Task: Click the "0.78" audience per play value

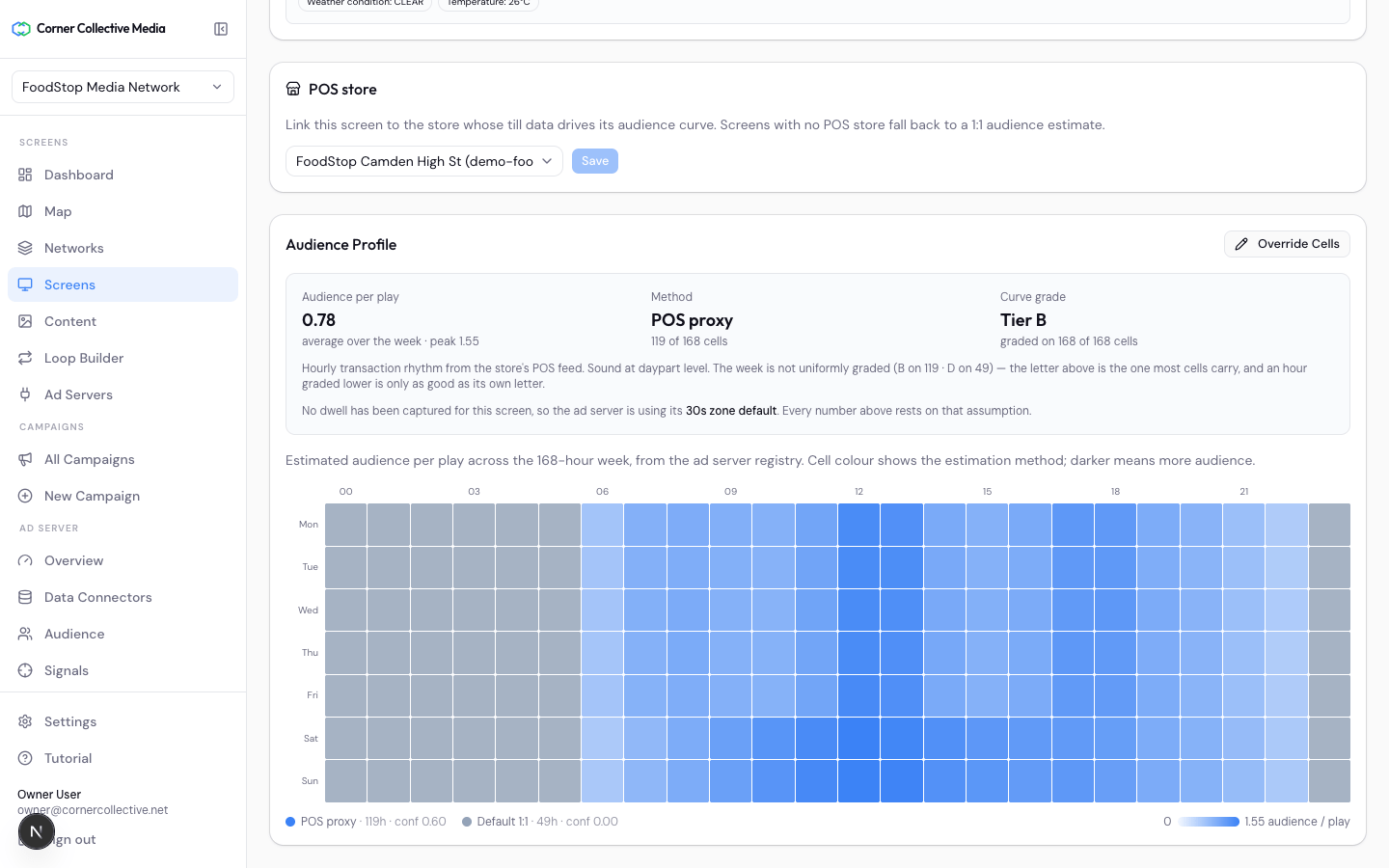Action: [x=318, y=320]
